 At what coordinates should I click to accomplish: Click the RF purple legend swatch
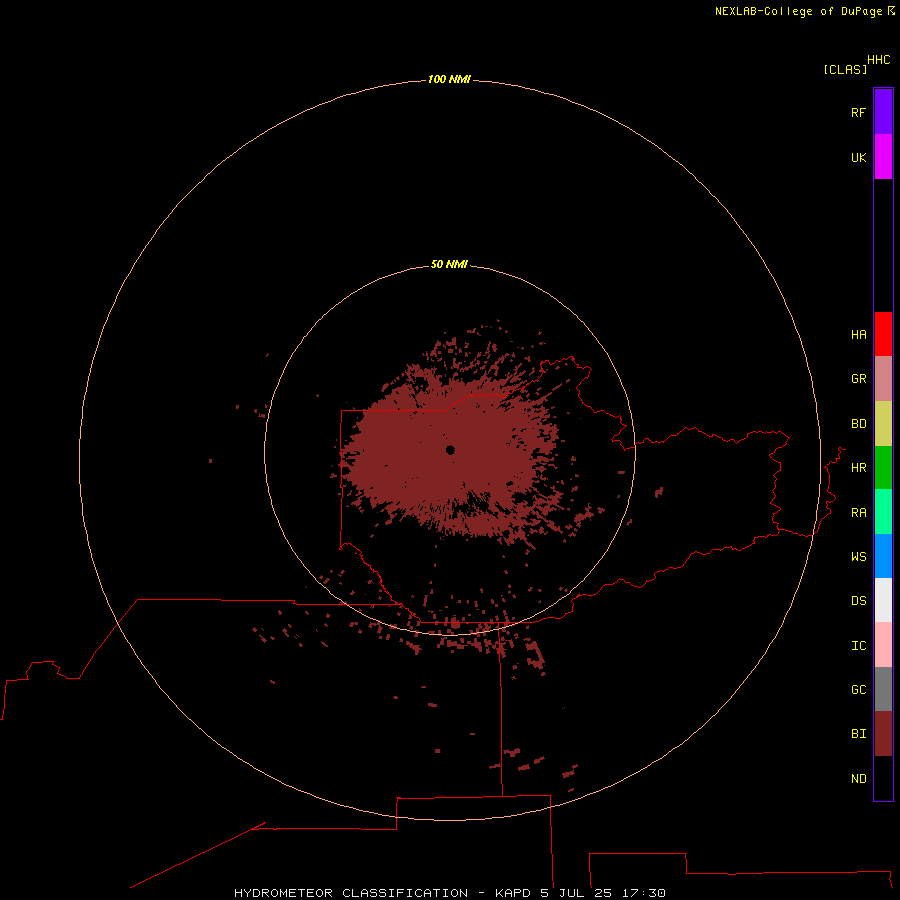(x=883, y=112)
